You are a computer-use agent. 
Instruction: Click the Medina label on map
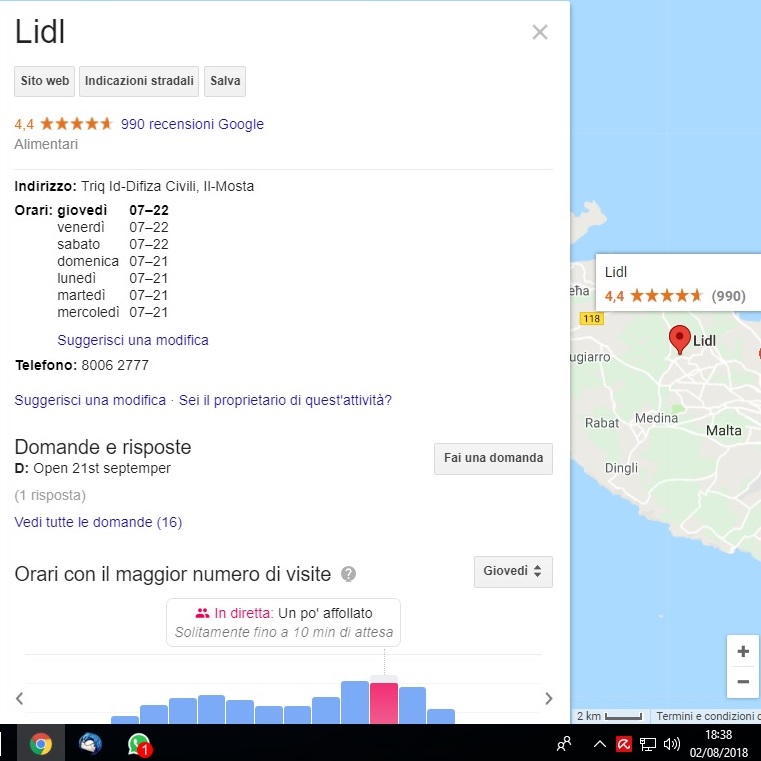(656, 418)
